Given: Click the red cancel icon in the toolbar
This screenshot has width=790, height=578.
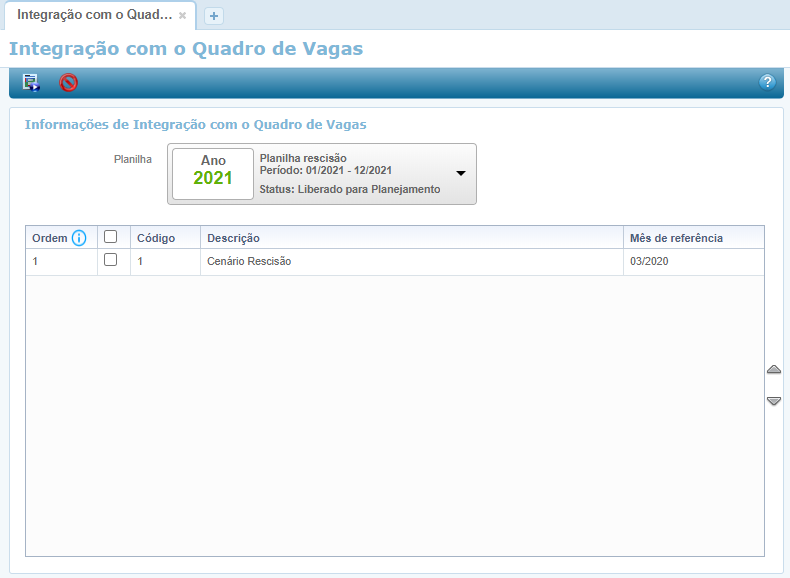Looking at the screenshot, I should pyautogui.click(x=68, y=83).
